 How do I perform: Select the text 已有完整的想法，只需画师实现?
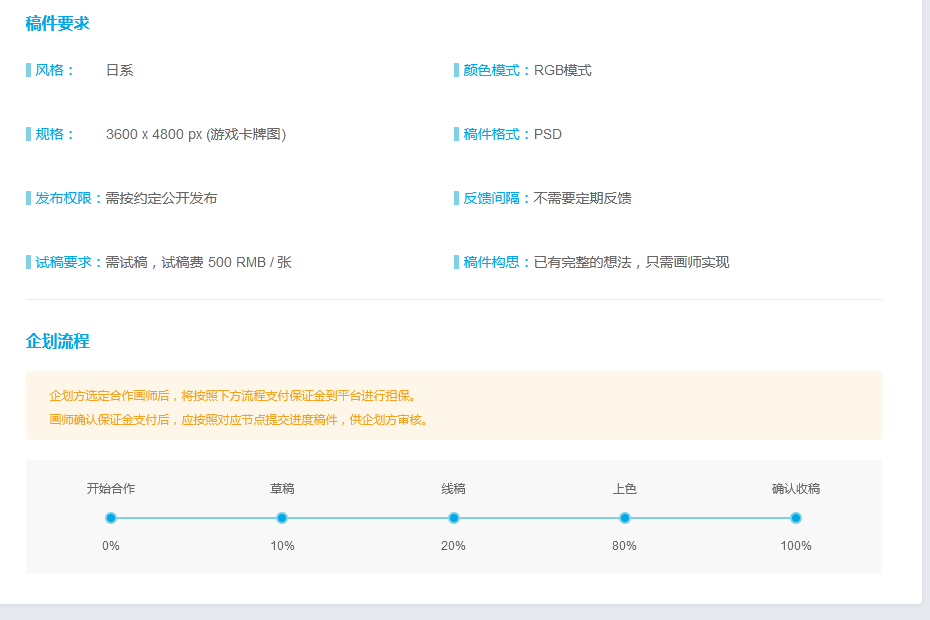[x=632, y=262]
